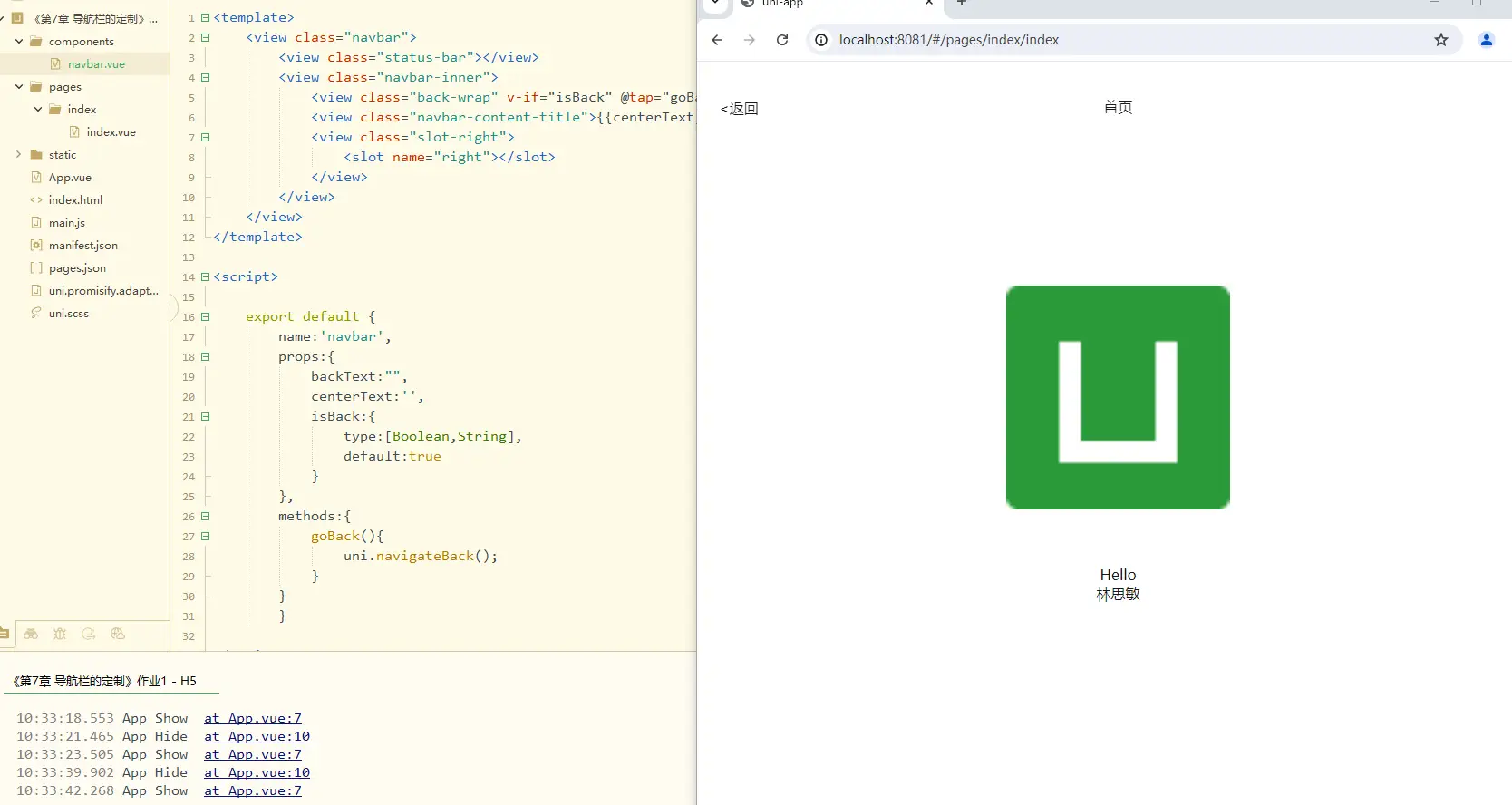Open App.vue:7 link at 10:33:42.268
1512x805 pixels.
[x=253, y=790]
